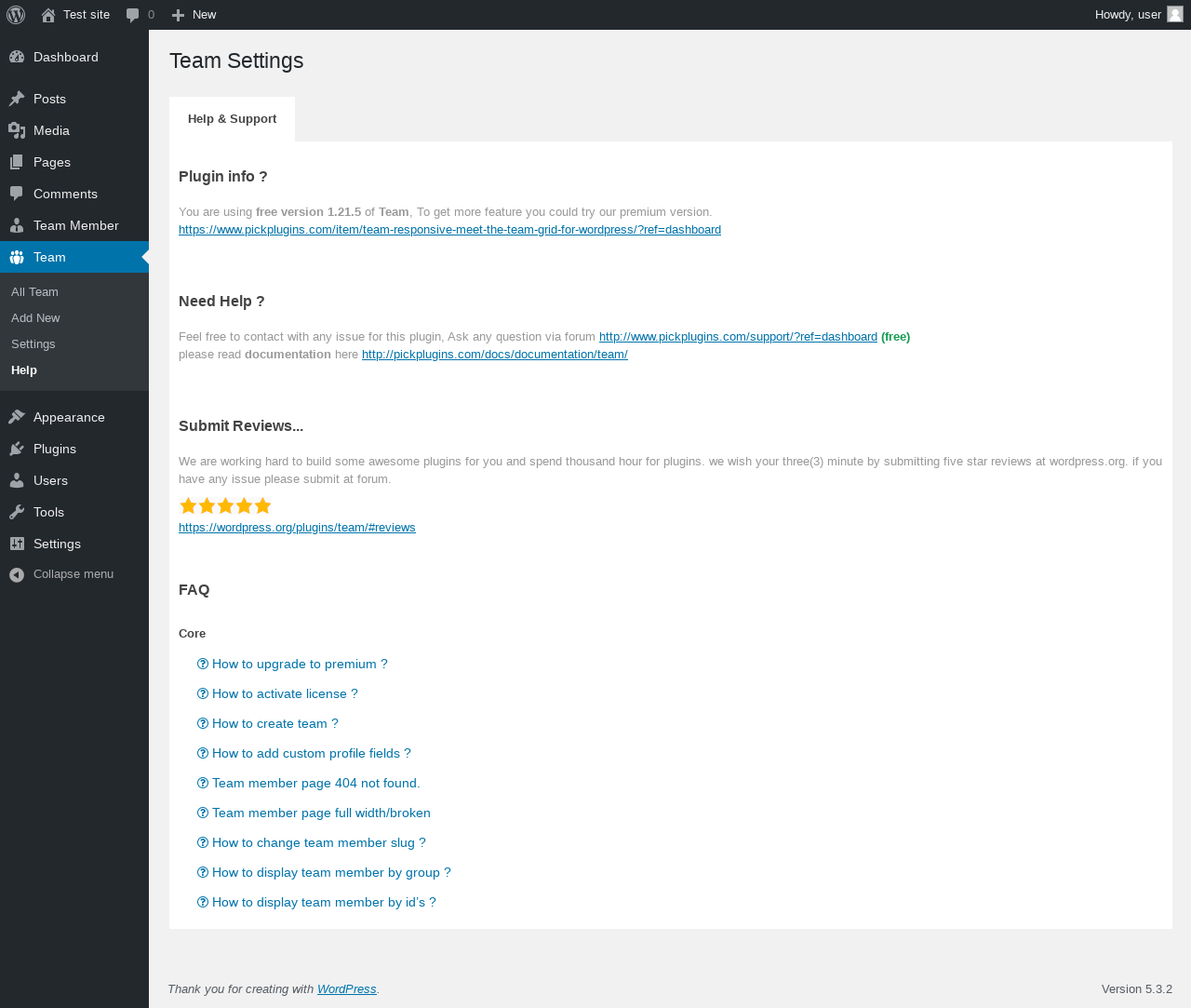This screenshot has width=1191, height=1008.
Task: Click the Tools wrench icon
Action: click(17, 512)
